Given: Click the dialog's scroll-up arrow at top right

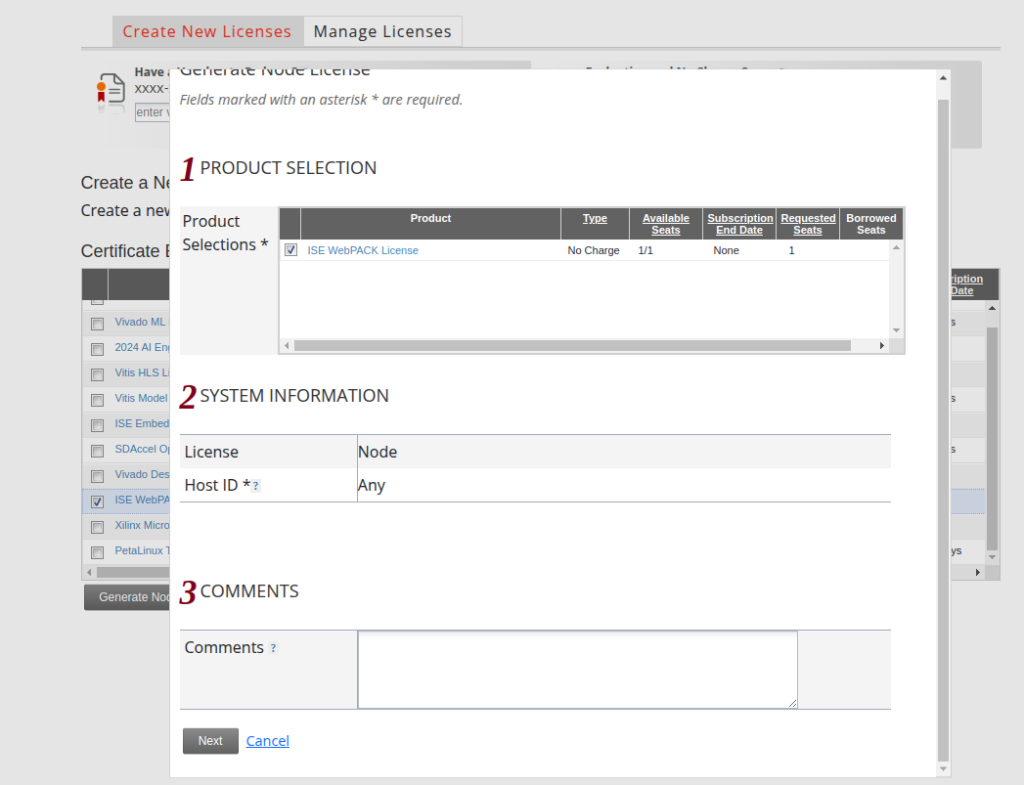Looking at the screenshot, I should 943,78.
